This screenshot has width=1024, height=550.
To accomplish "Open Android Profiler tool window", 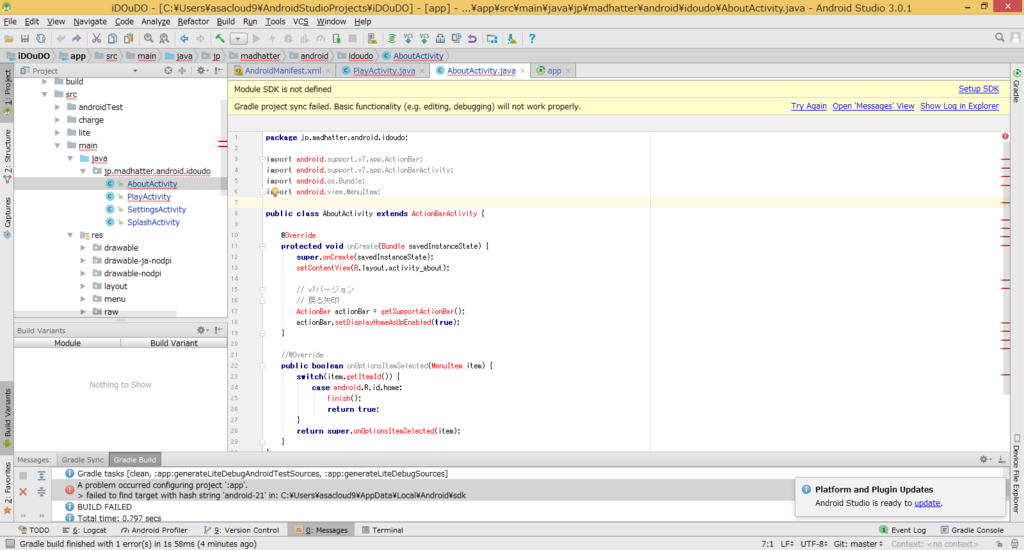I will [154, 530].
